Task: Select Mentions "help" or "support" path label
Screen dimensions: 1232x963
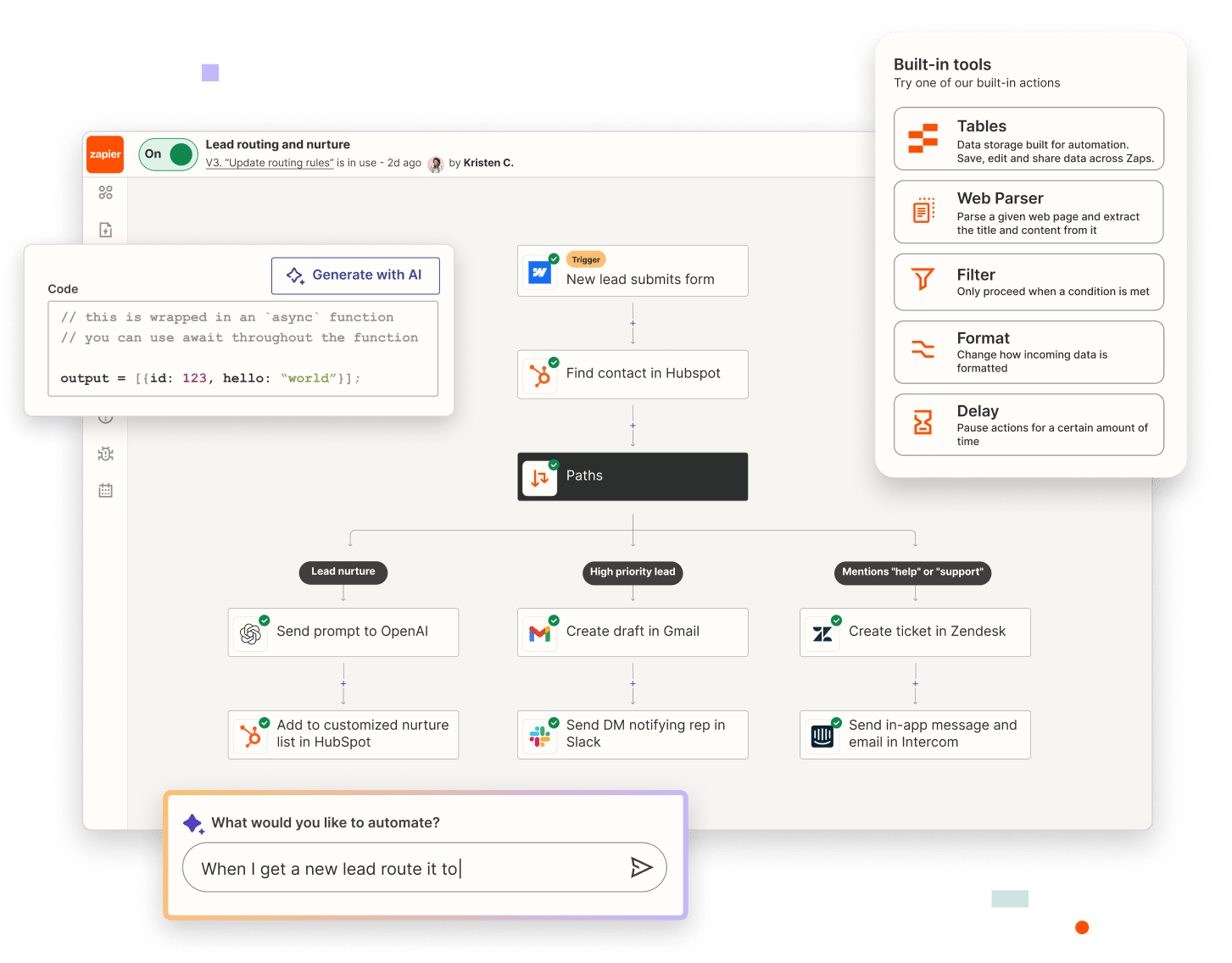Action: tap(912, 572)
